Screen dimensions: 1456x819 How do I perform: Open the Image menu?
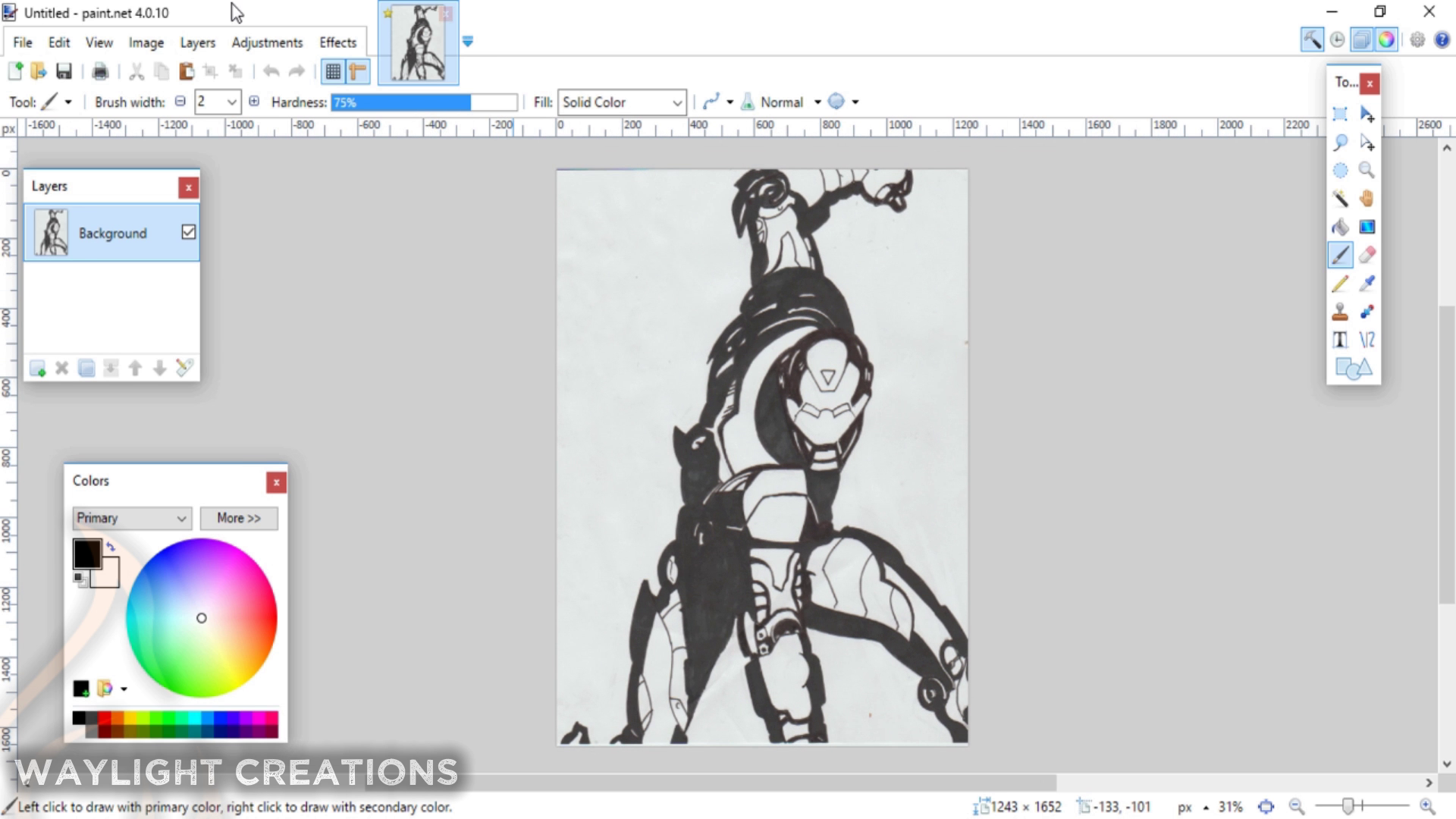click(146, 42)
